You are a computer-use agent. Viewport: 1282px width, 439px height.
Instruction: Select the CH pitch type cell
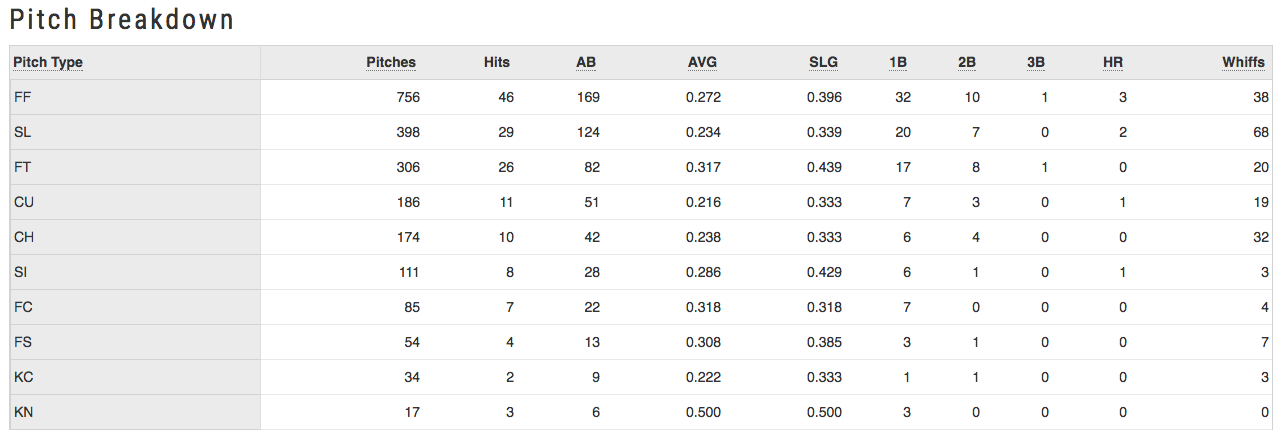(x=135, y=237)
